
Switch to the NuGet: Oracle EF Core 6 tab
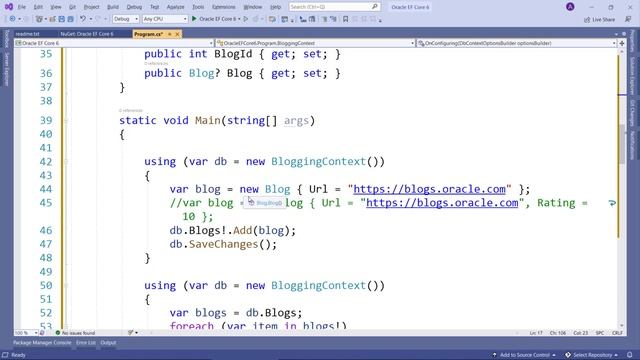tap(87, 34)
